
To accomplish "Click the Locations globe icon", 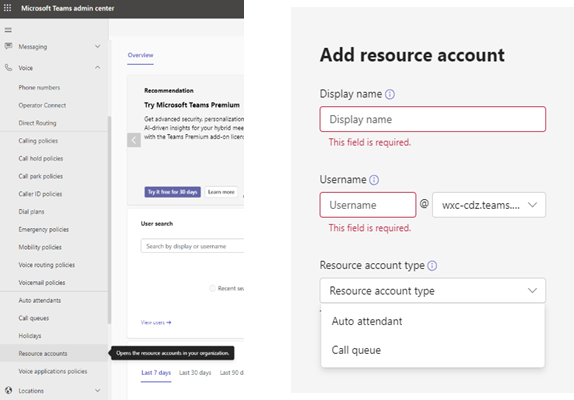I will [x=8, y=390].
